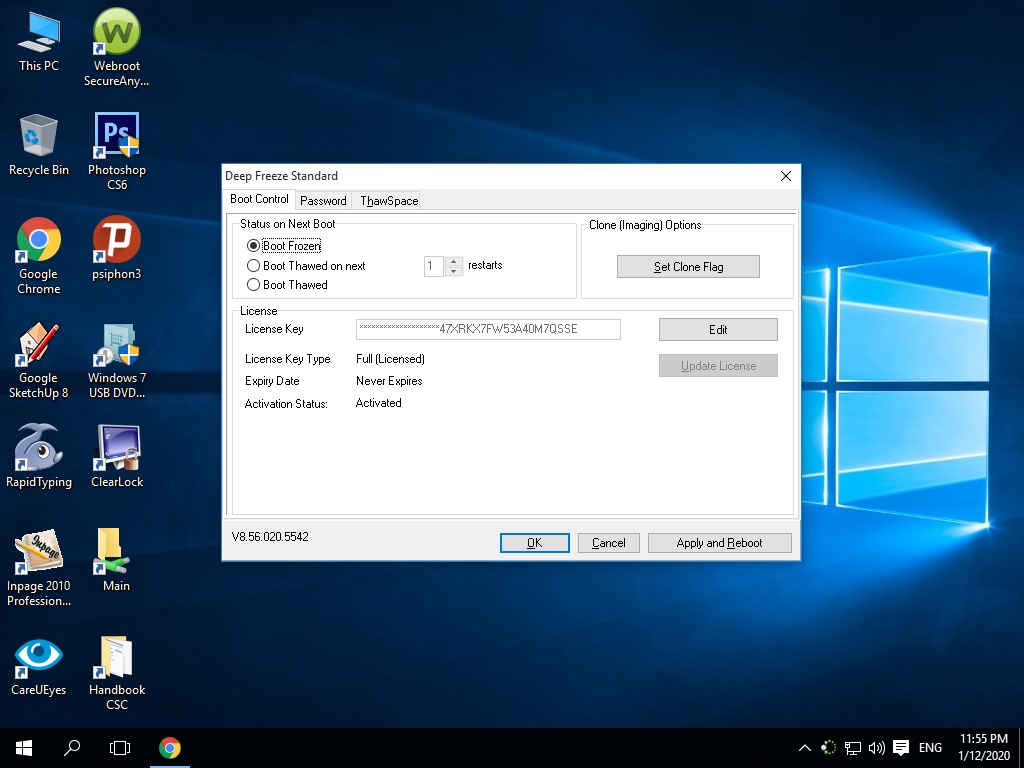
Task: Confirm with the OK button
Action: pyautogui.click(x=535, y=543)
